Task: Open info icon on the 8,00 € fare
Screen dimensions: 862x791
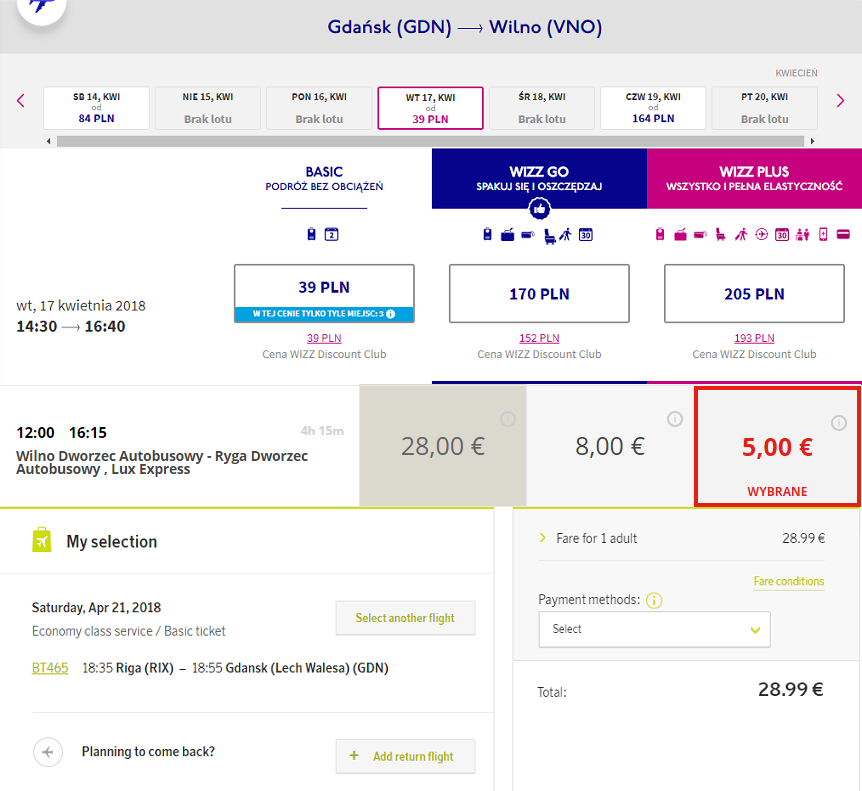Action: point(675,419)
